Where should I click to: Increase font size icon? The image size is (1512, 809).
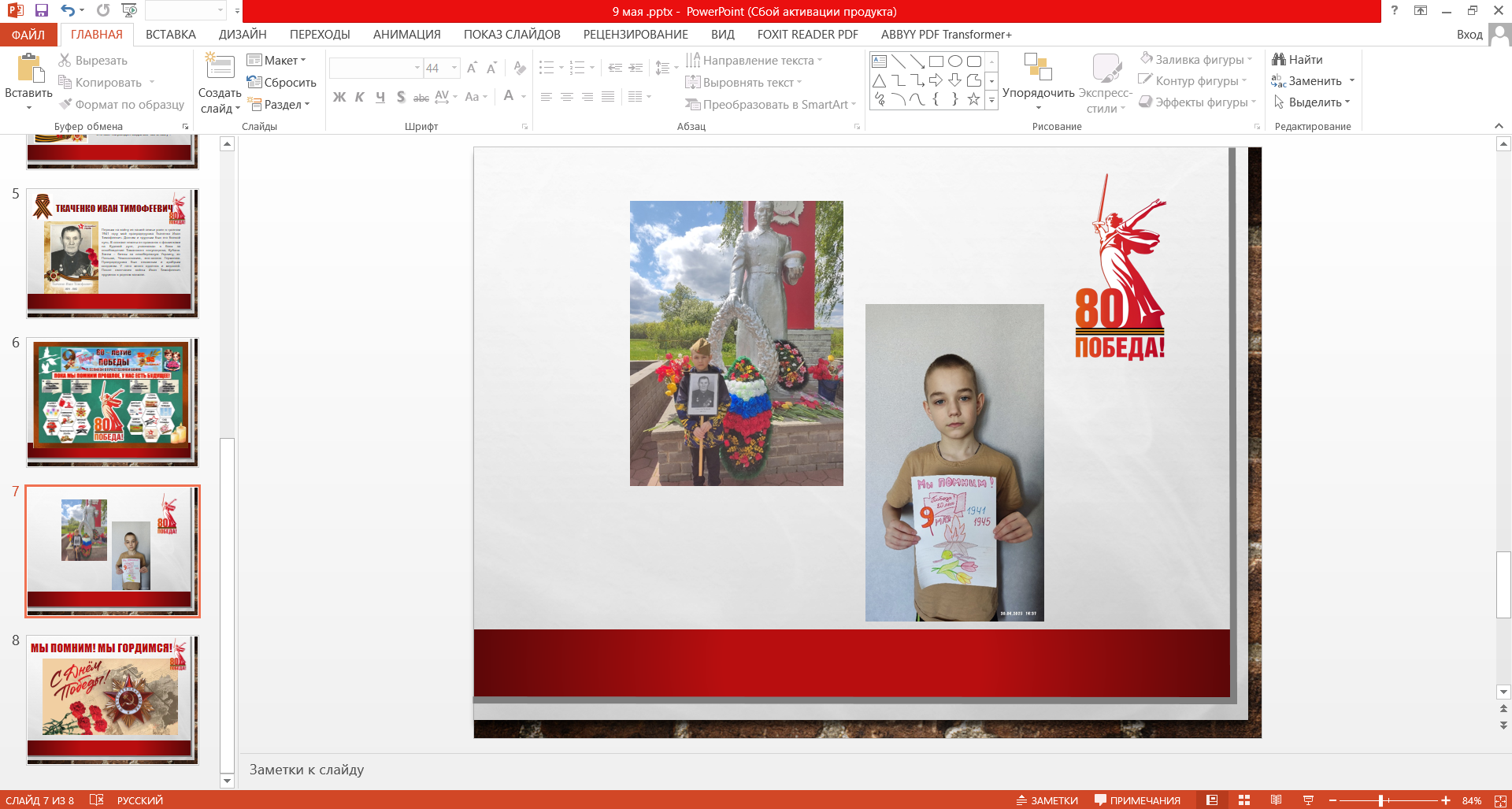pyautogui.click(x=472, y=68)
